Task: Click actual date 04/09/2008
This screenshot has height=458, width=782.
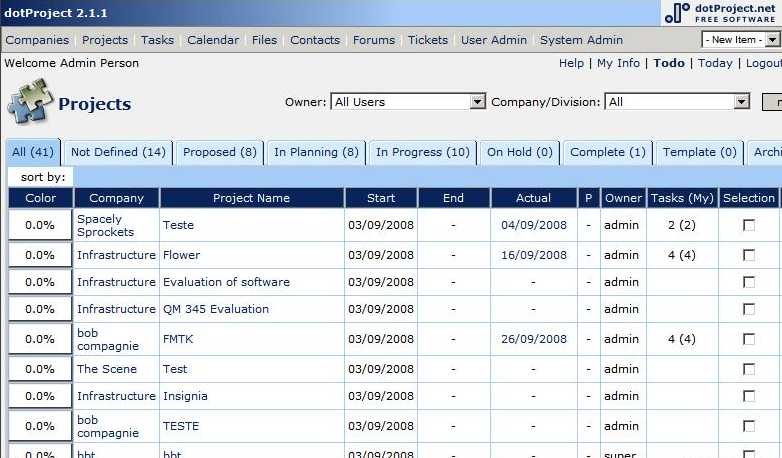Action: coord(534,225)
